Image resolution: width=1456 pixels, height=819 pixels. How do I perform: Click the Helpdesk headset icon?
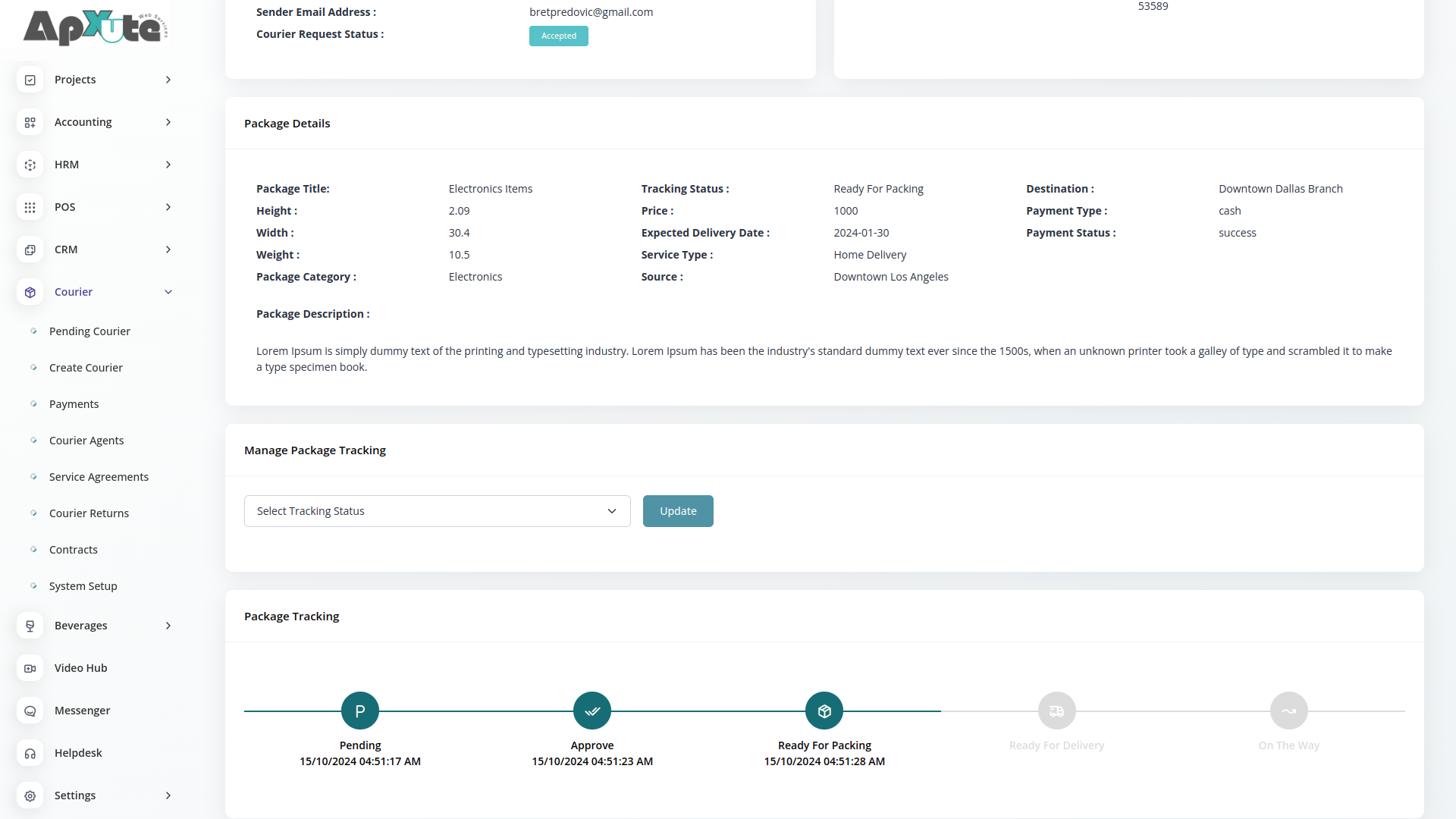[x=30, y=753]
